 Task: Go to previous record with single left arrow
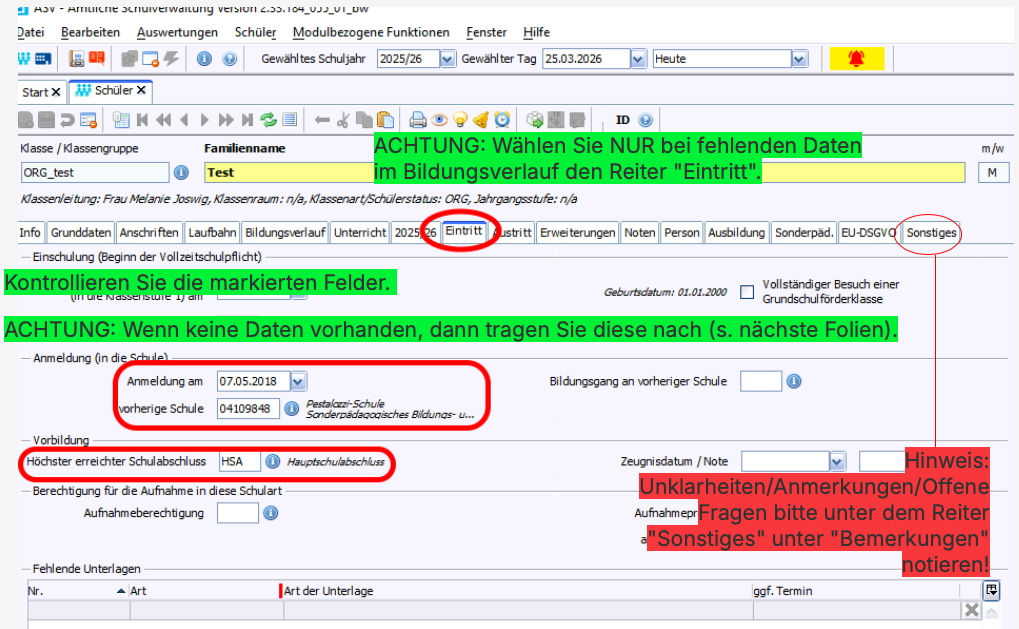tap(184, 120)
